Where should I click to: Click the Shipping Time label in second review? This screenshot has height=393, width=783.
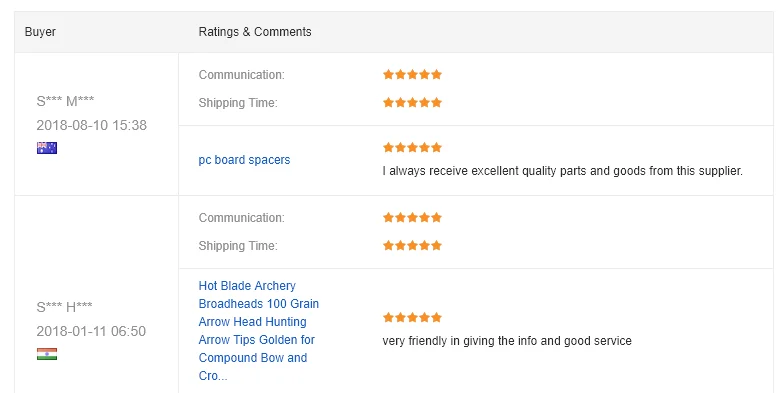(238, 246)
